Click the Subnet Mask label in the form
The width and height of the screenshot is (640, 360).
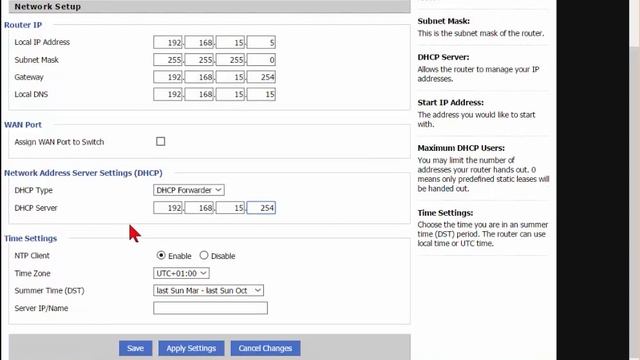[x=36, y=60]
